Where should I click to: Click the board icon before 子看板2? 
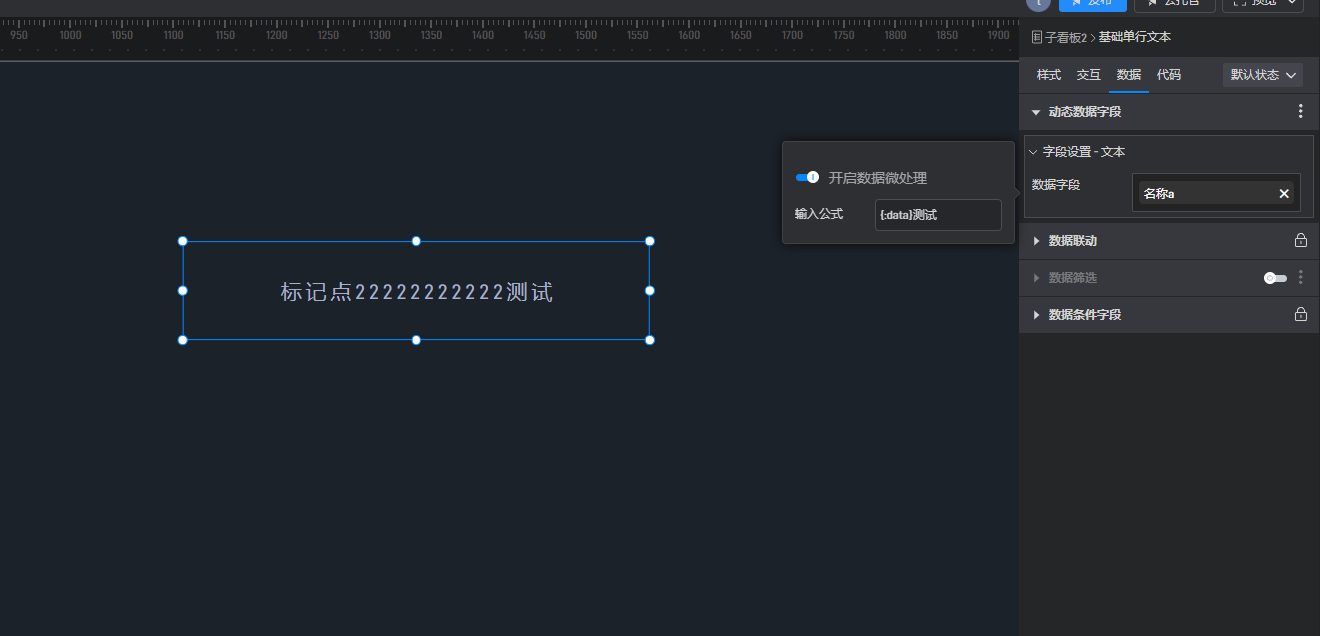coord(1037,37)
